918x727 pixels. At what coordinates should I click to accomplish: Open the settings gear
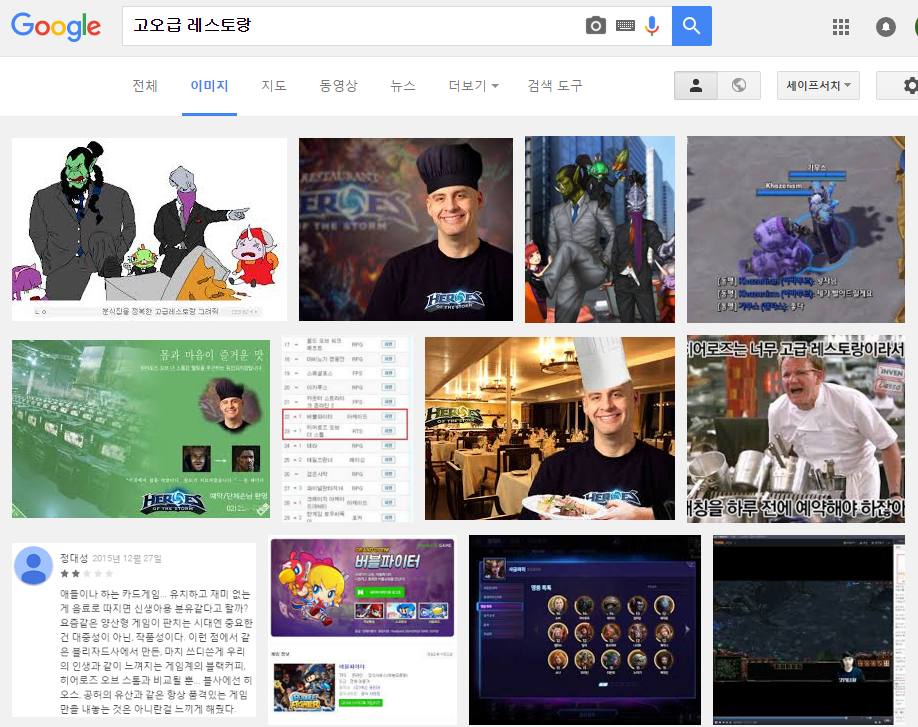point(910,85)
